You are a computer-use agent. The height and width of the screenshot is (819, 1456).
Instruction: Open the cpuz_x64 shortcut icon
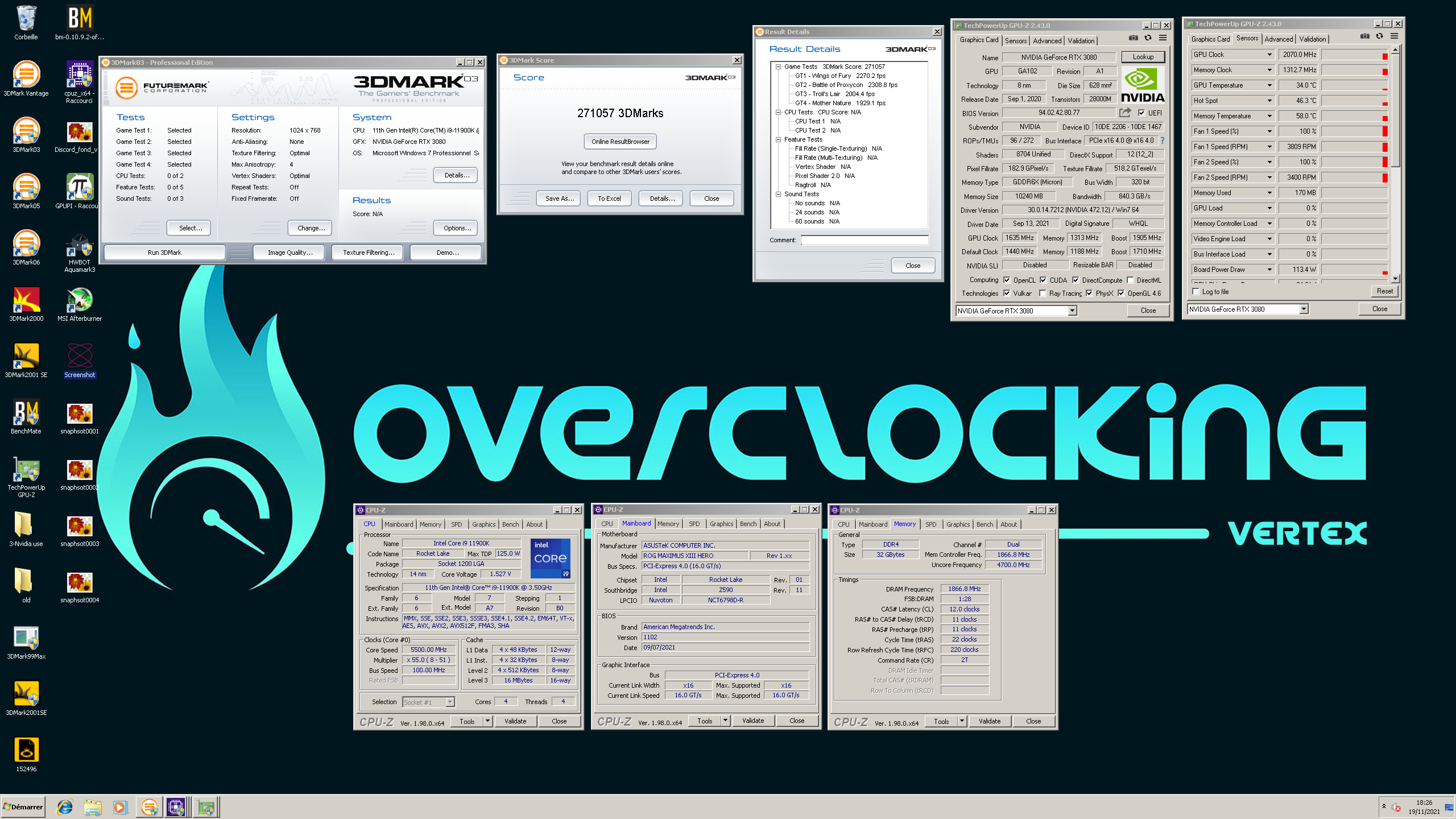(x=80, y=82)
